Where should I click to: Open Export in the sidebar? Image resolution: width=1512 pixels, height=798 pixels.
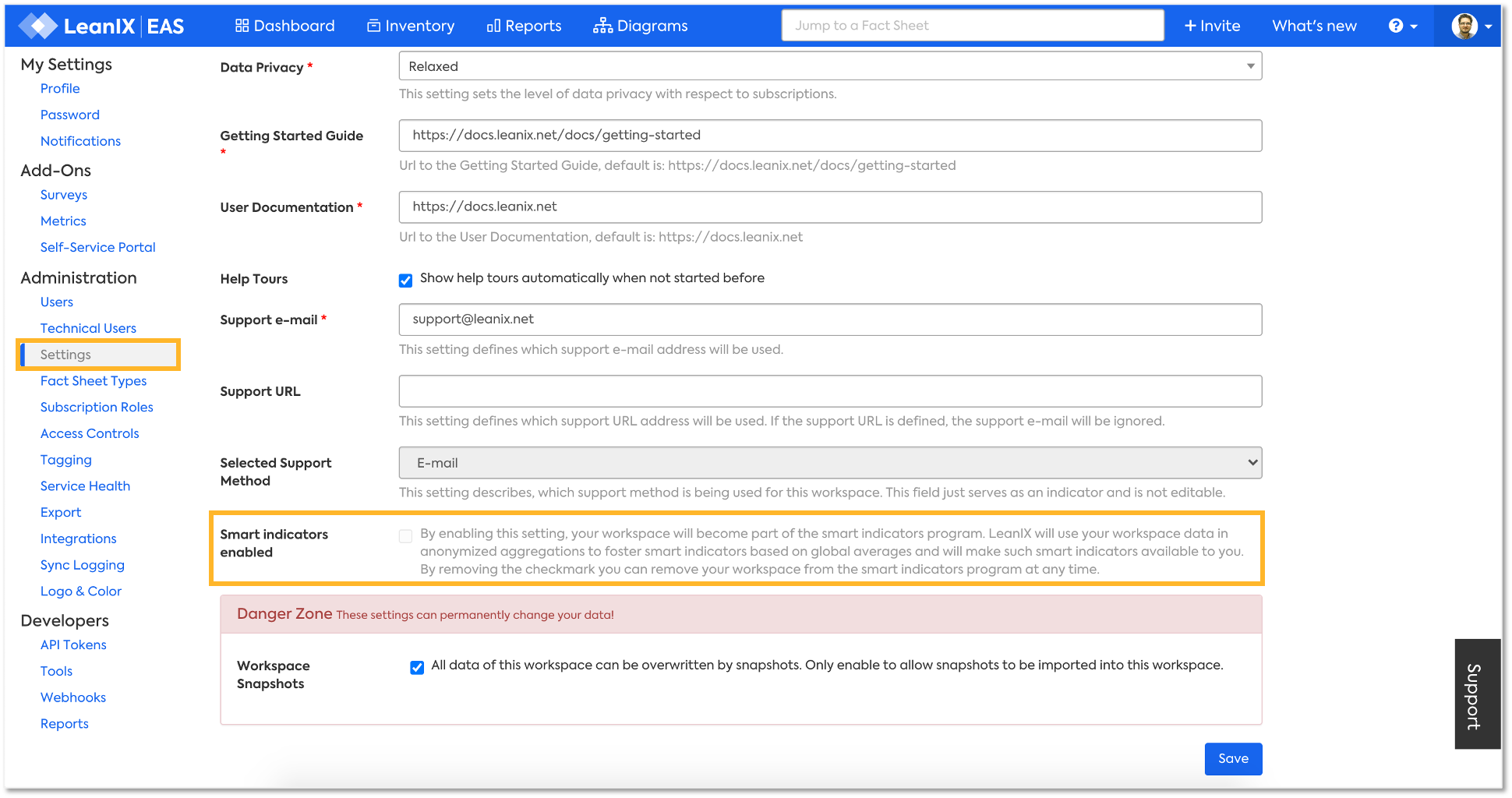coord(61,513)
